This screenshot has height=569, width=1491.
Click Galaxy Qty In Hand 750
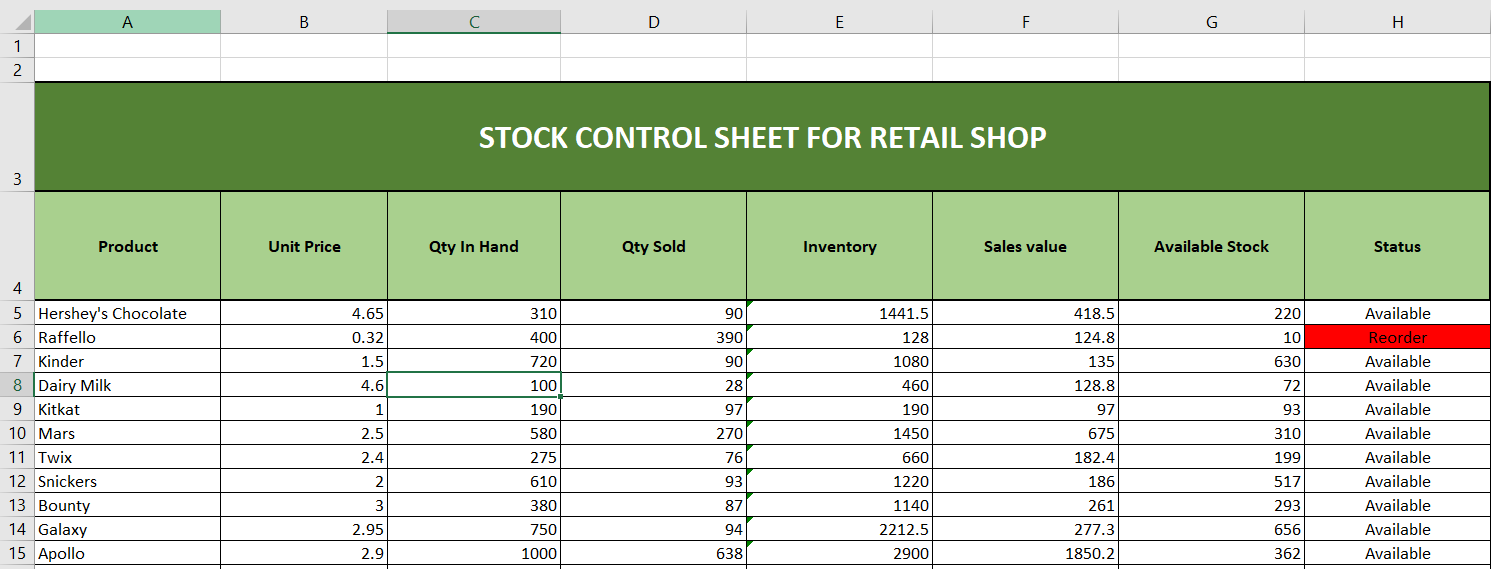tap(474, 529)
